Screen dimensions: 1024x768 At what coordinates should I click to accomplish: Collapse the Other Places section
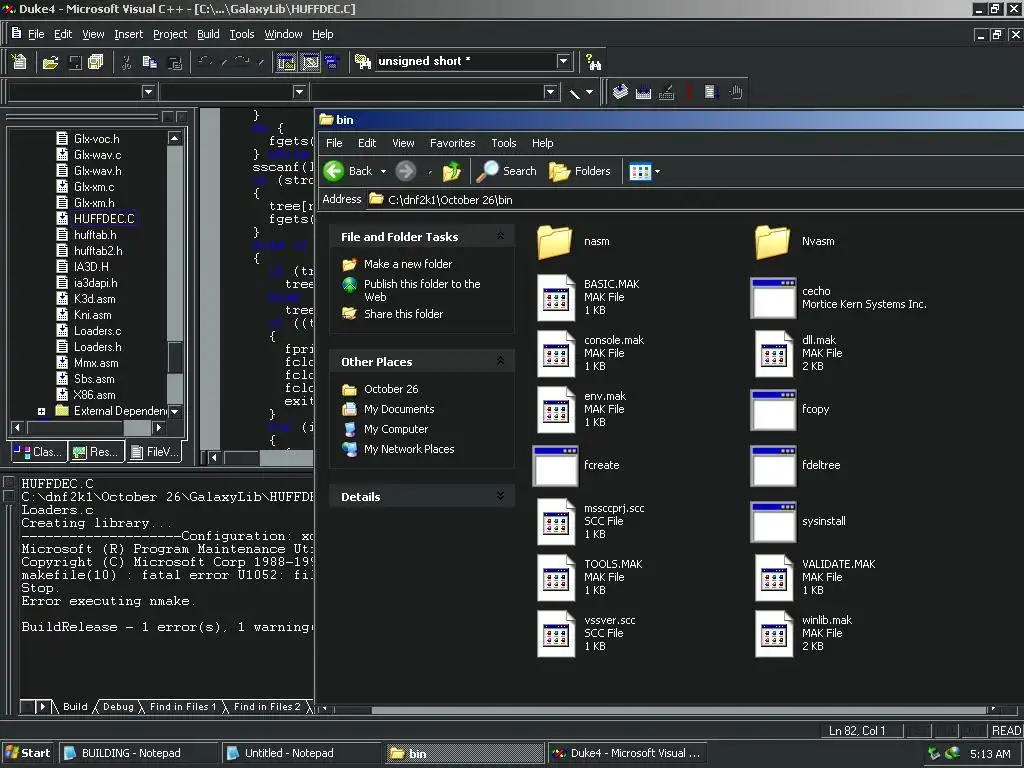tap(500, 360)
